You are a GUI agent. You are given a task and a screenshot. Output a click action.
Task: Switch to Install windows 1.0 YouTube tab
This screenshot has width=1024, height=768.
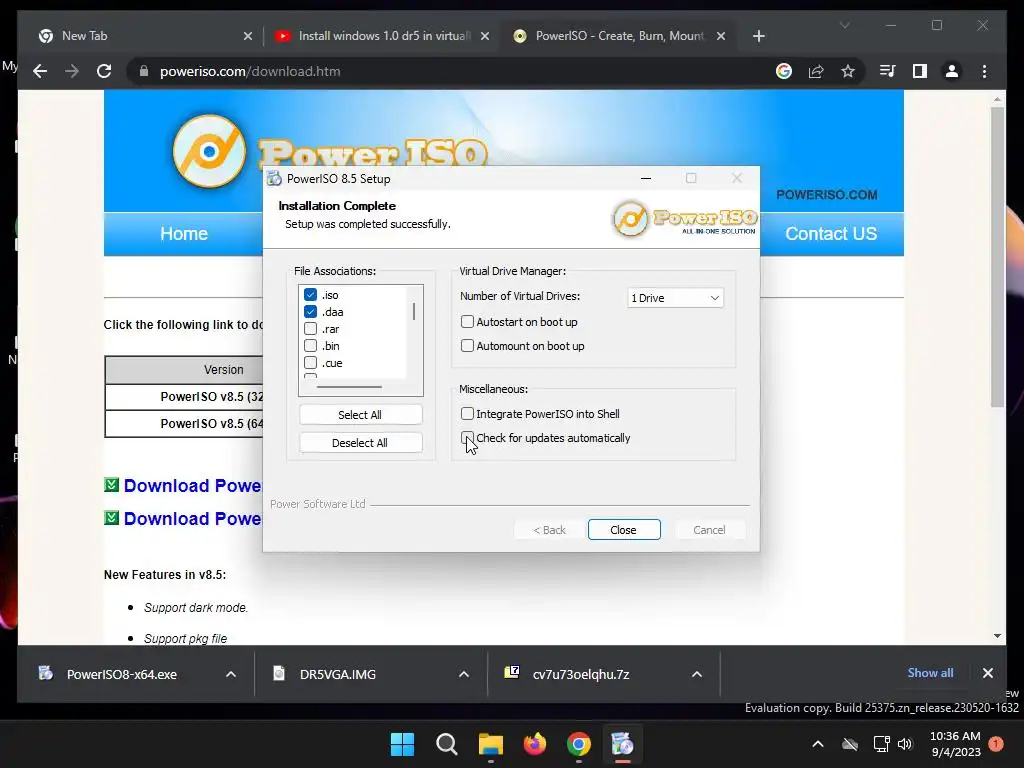point(382,36)
